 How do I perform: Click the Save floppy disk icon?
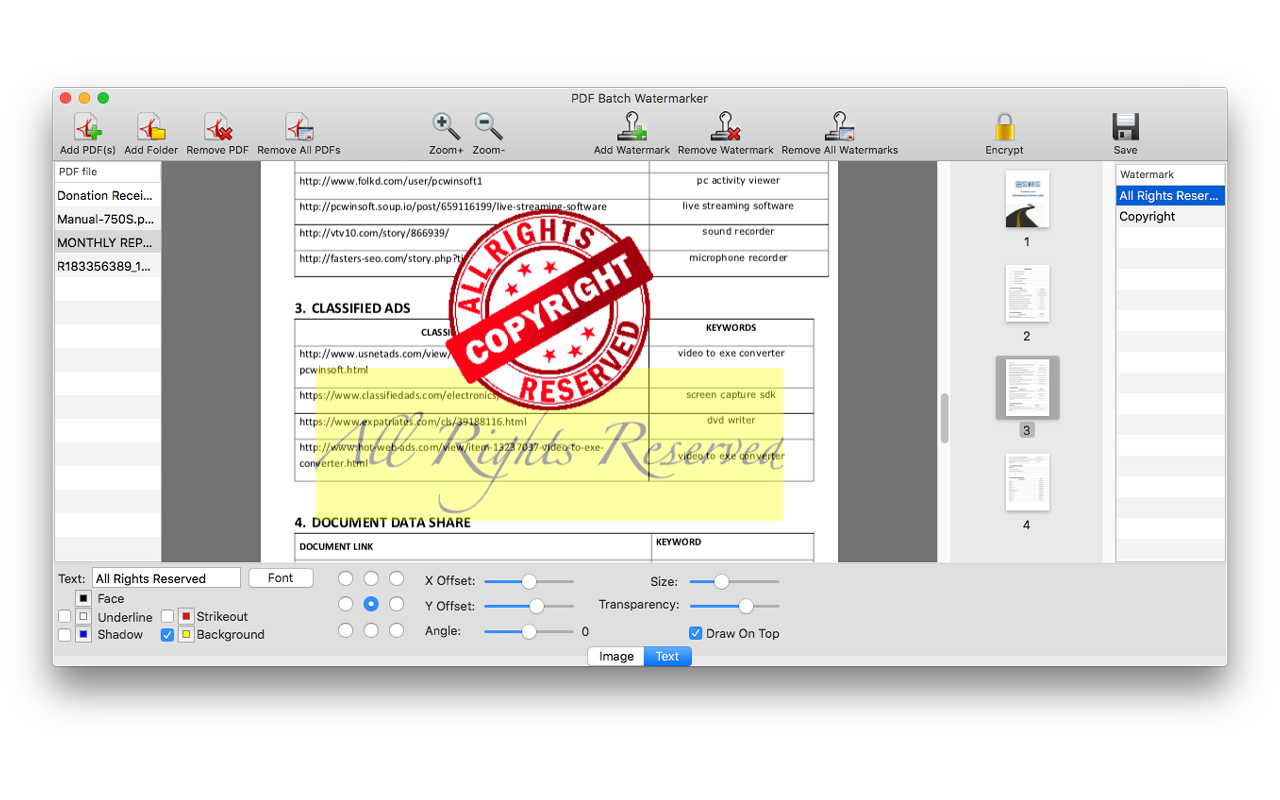coord(1125,127)
